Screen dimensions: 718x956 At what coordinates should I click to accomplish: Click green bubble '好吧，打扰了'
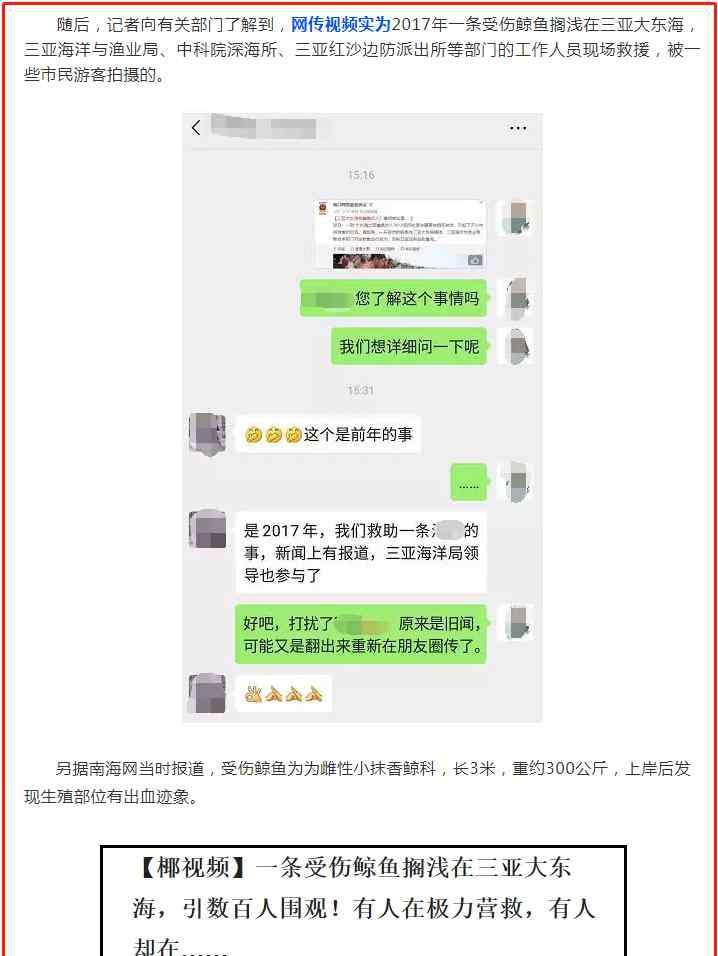point(361,634)
